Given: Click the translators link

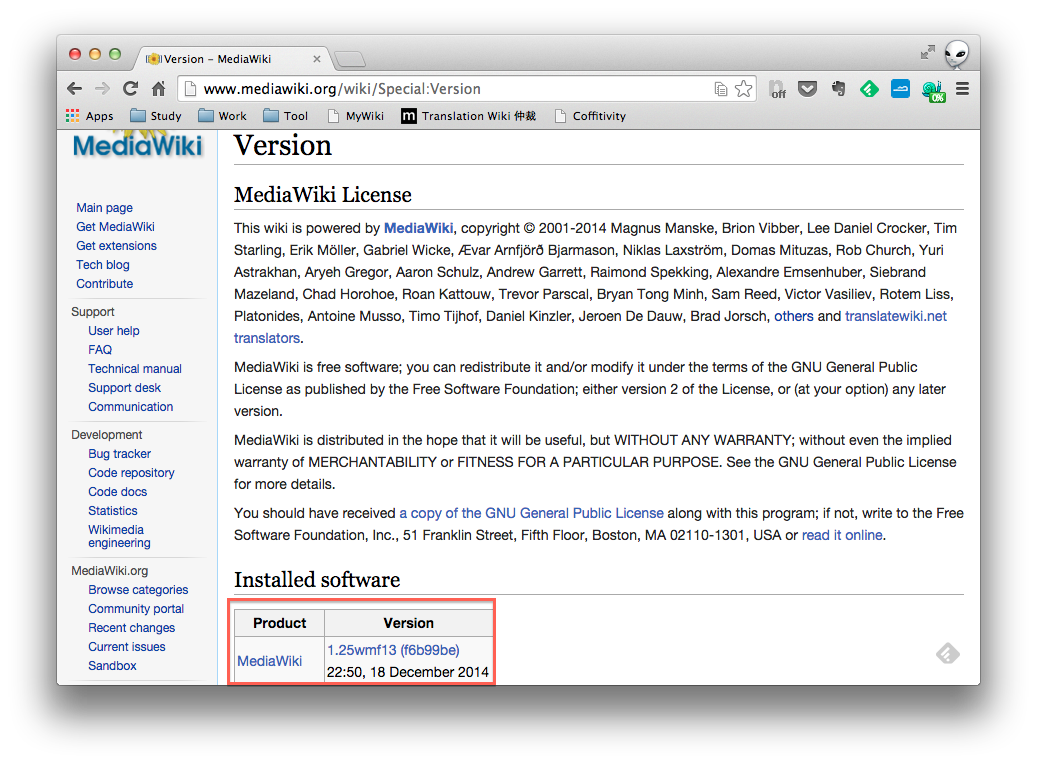Looking at the screenshot, I should tap(267, 338).
